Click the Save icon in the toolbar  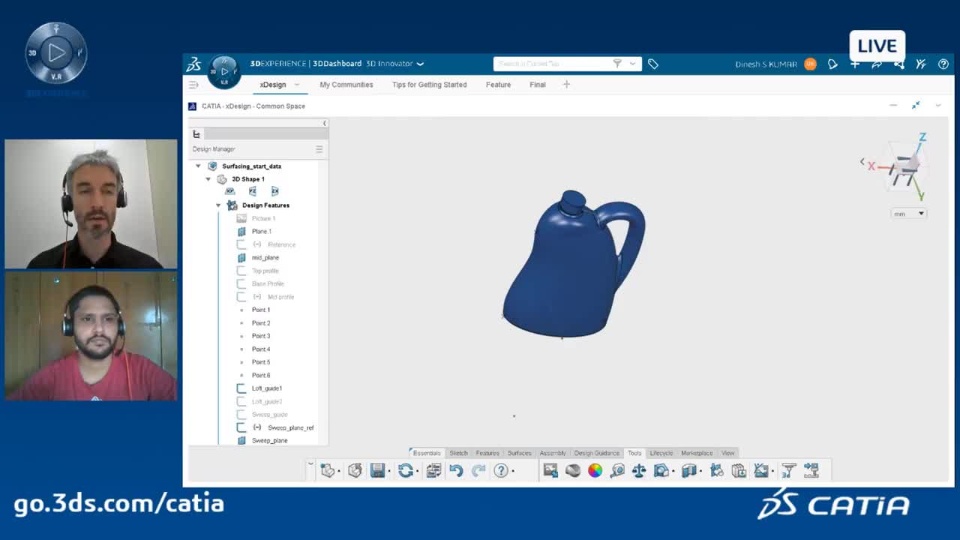pyautogui.click(x=378, y=470)
